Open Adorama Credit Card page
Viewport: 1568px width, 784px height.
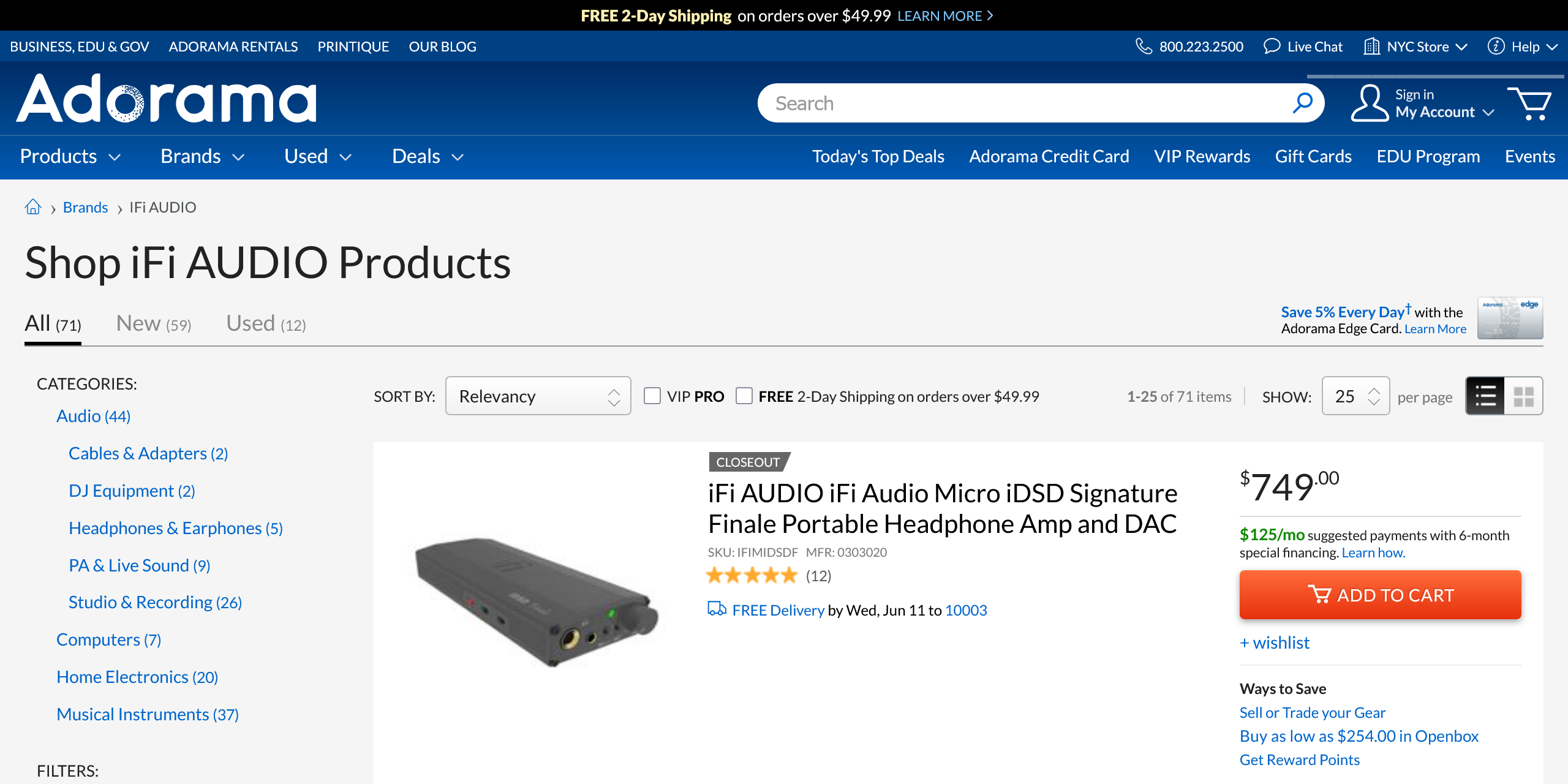1049,156
